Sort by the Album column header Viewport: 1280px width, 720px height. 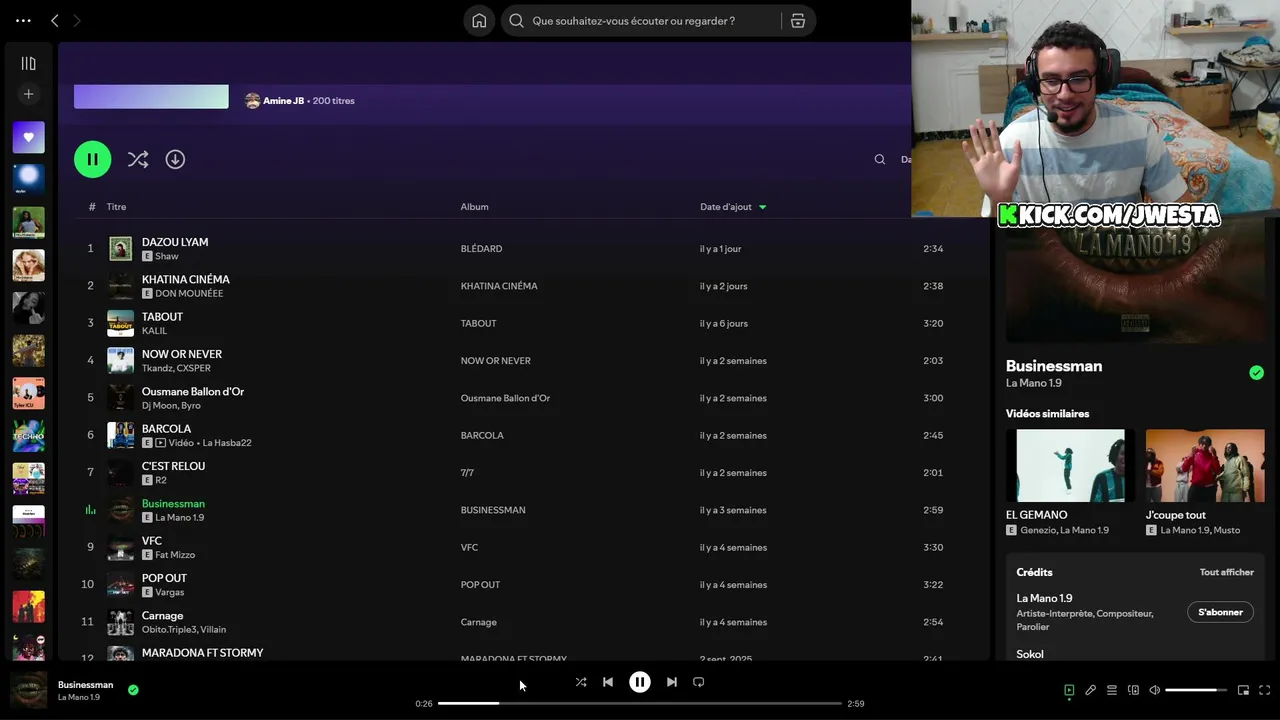click(x=474, y=207)
